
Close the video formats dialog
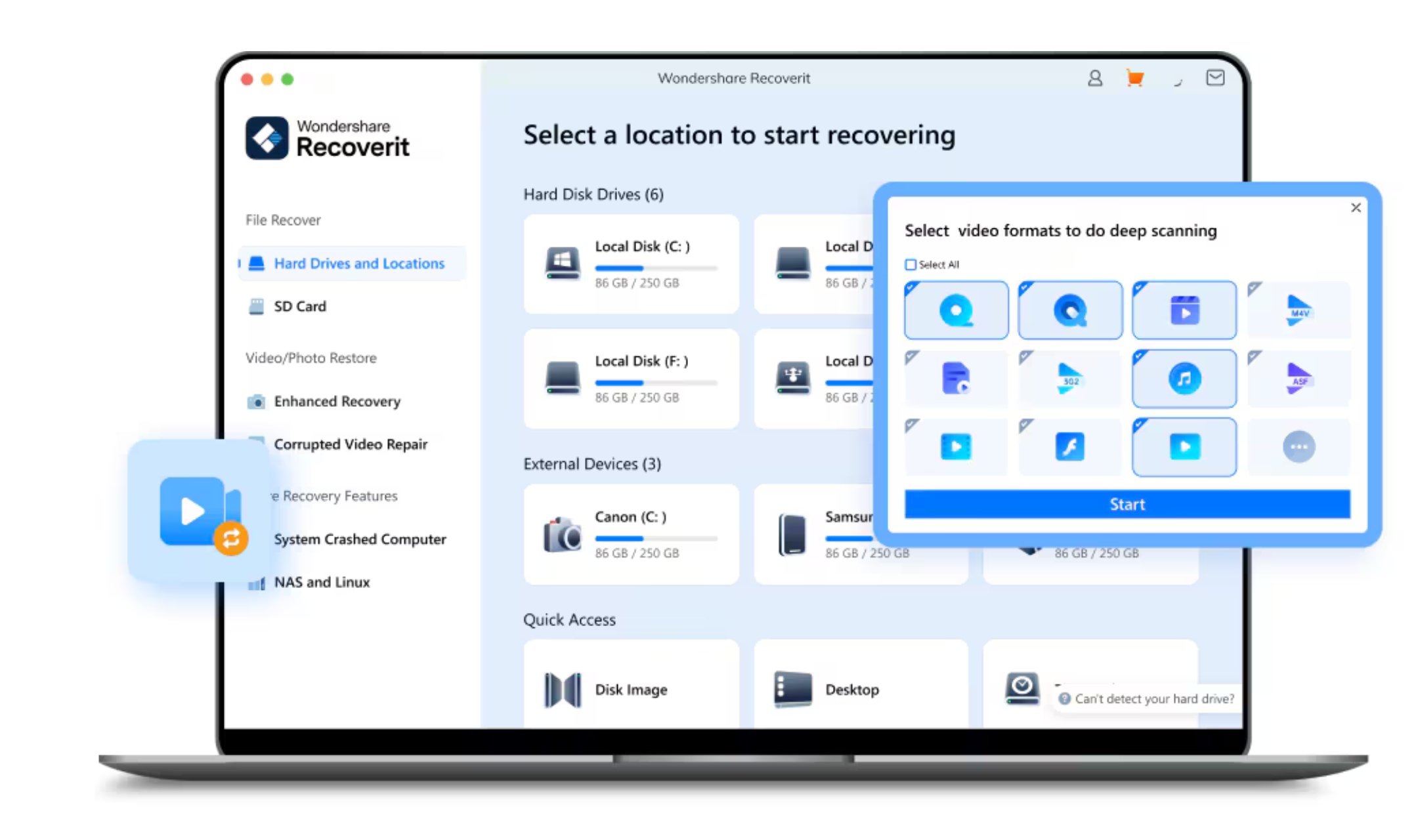click(1356, 207)
